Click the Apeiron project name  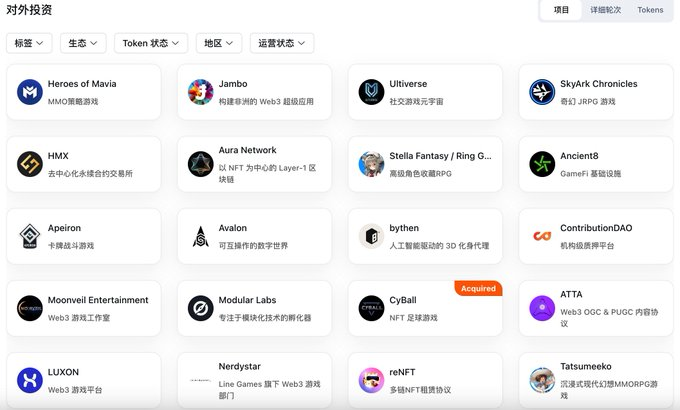click(64, 228)
